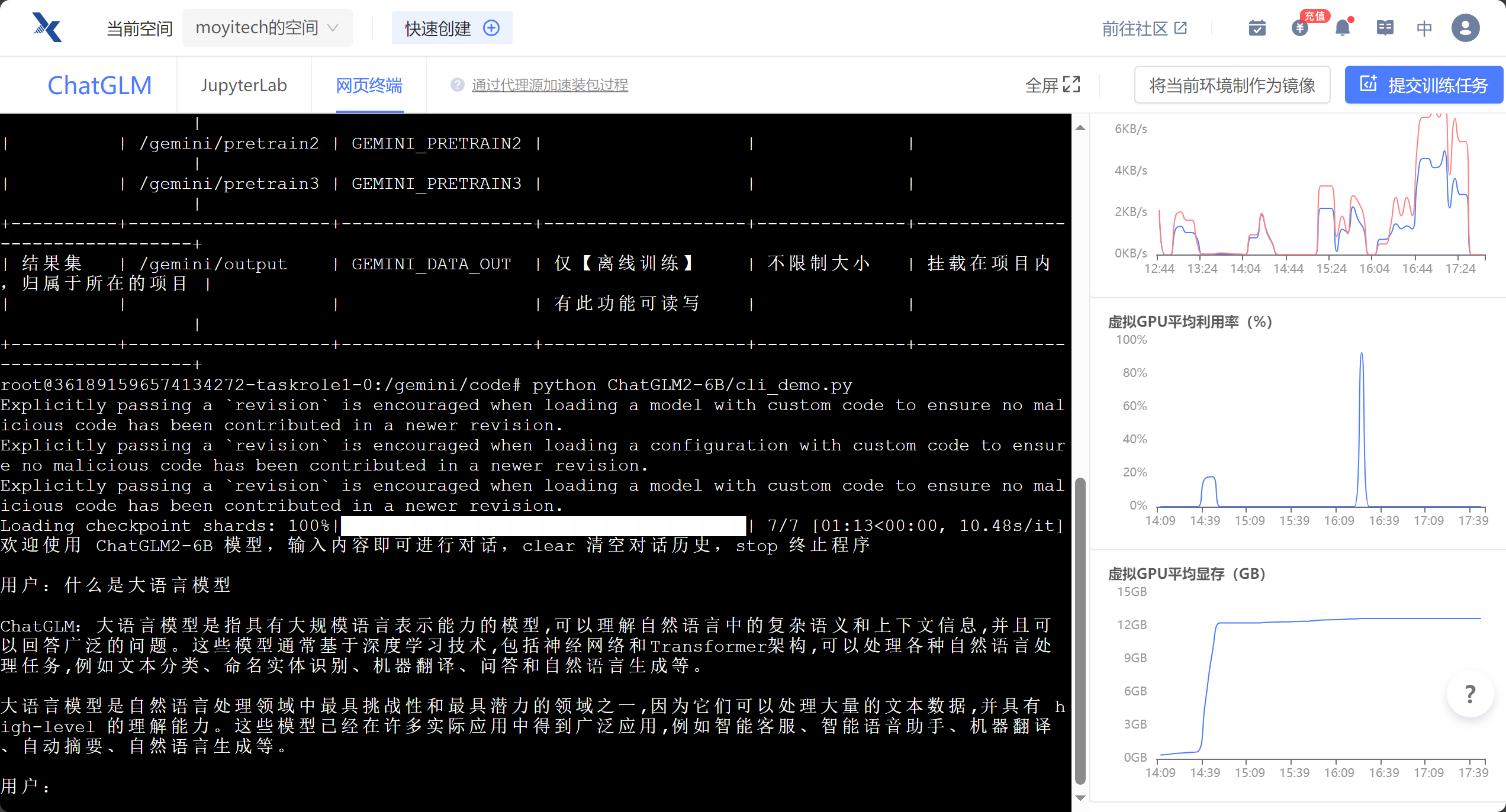Click the 当前空间 label

pos(139,28)
